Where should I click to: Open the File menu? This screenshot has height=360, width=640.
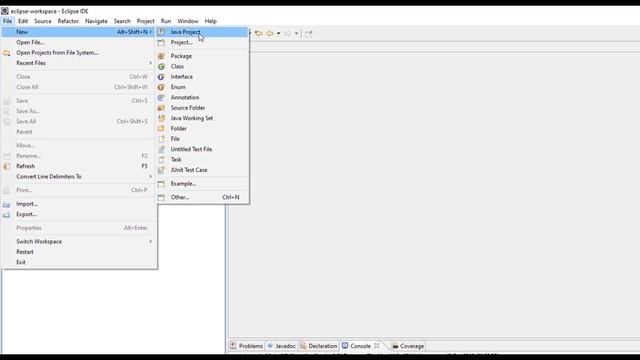[x=7, y=21]
